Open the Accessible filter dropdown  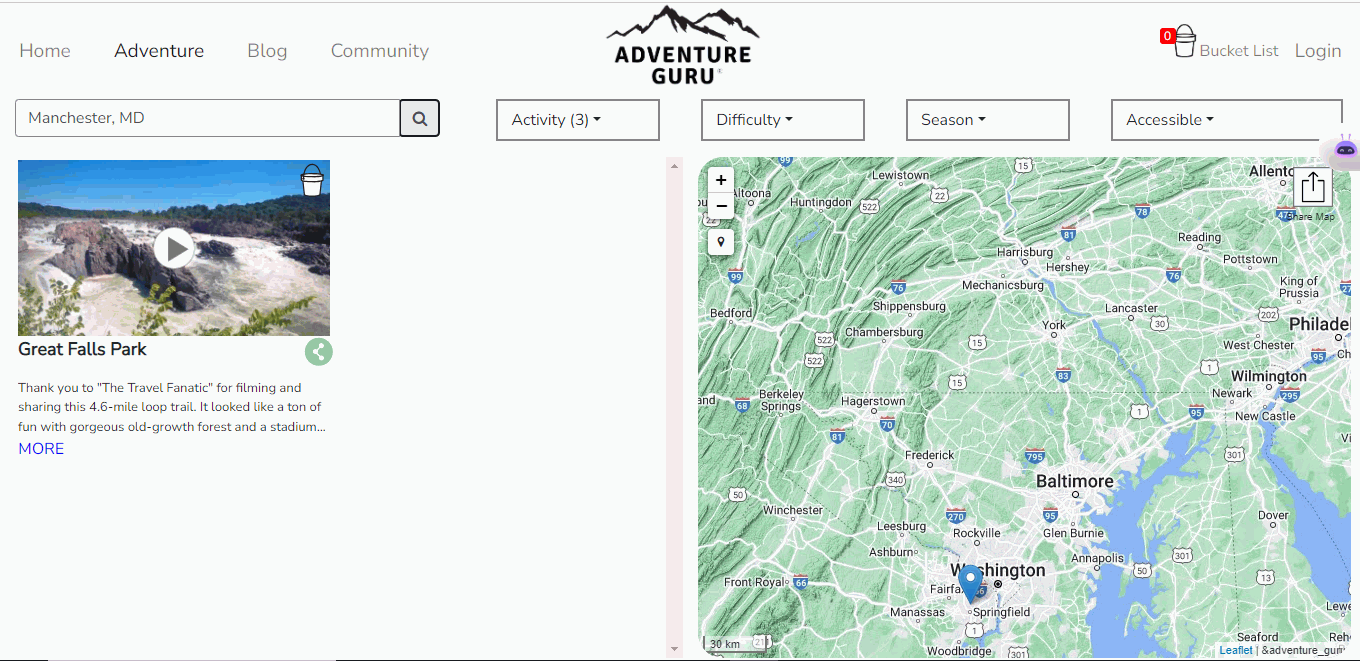1226,120
